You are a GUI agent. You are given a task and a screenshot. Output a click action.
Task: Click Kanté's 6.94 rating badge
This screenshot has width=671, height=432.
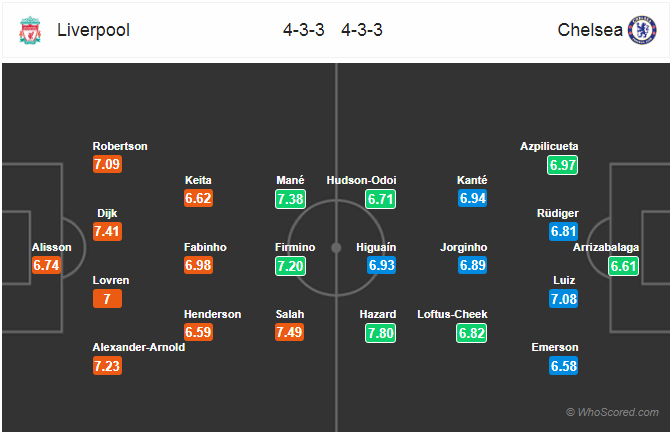[472, 198]
